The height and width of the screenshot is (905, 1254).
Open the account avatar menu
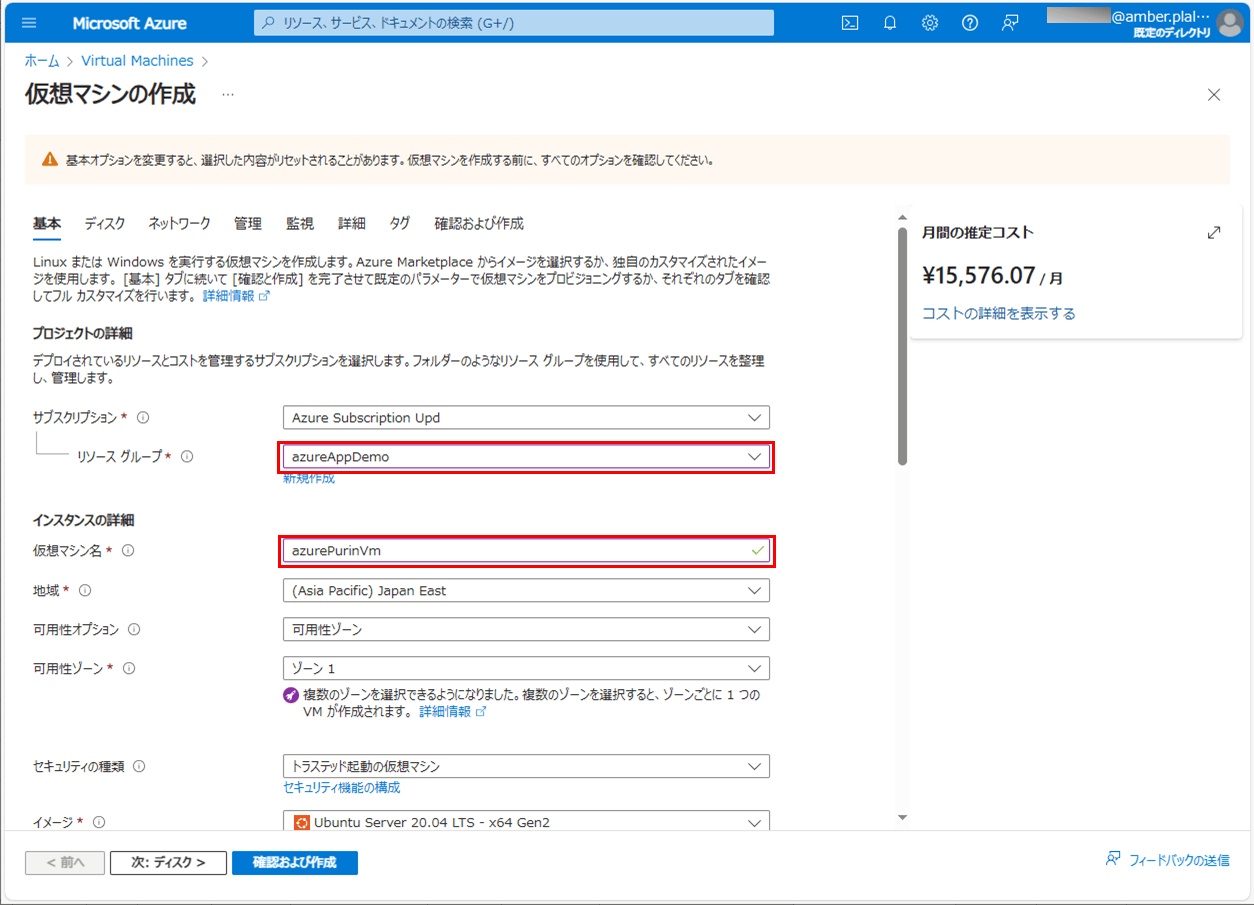pyautogui.click(x=1230, y=23)
